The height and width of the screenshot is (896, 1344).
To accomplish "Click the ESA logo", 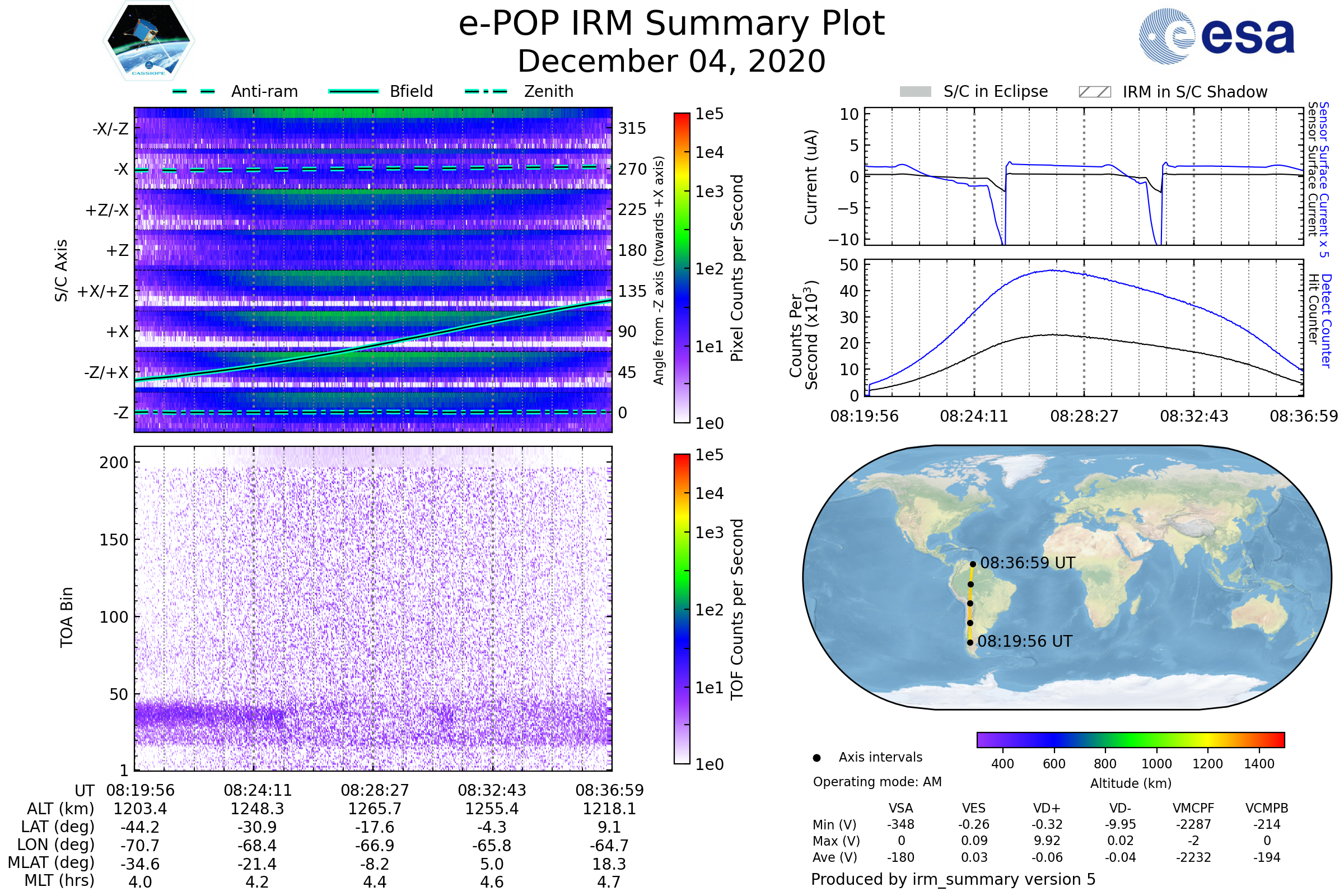I will pyautogui.click(x=1216, y=36).
